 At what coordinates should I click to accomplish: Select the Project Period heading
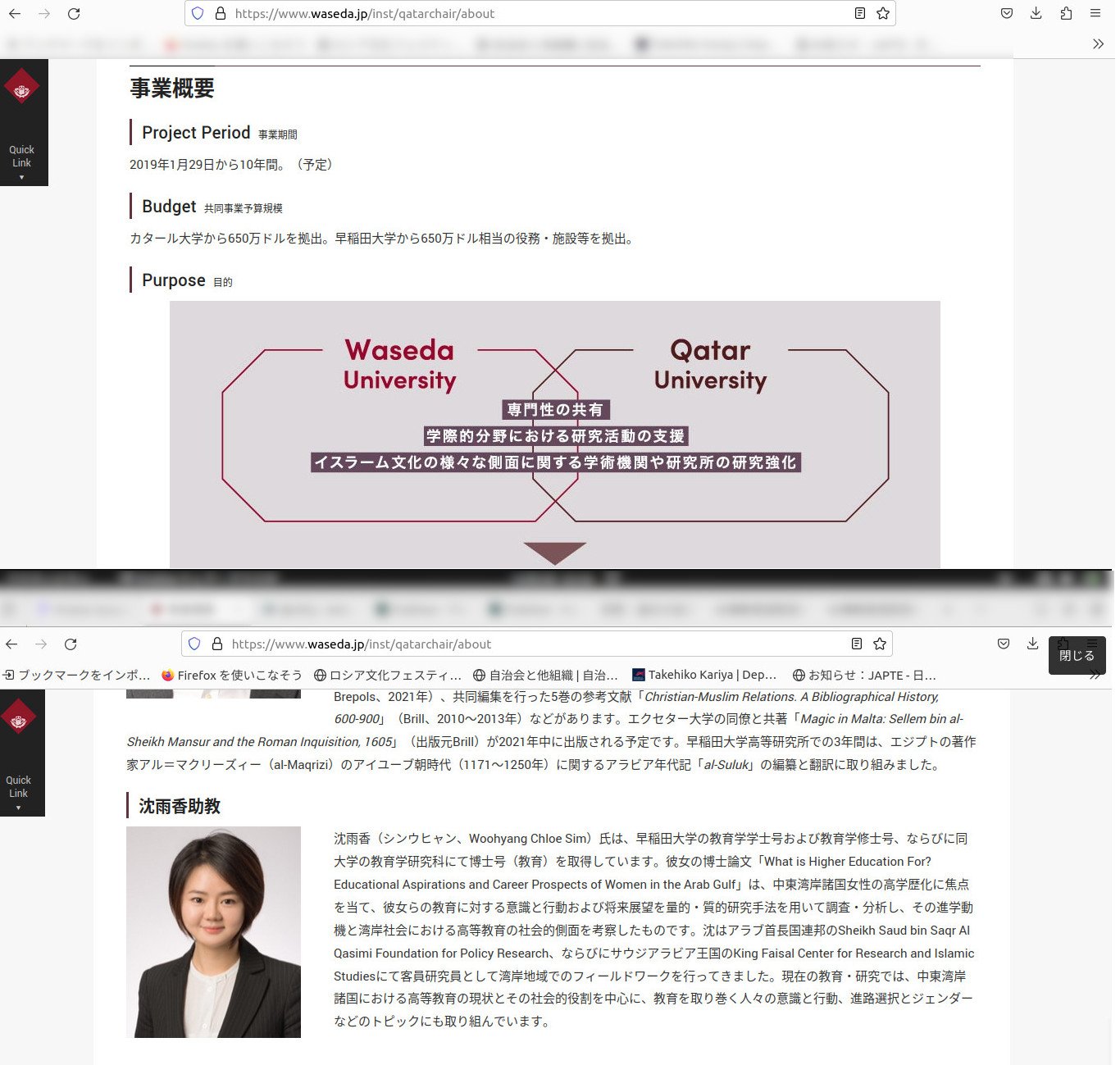coord(196,132)
